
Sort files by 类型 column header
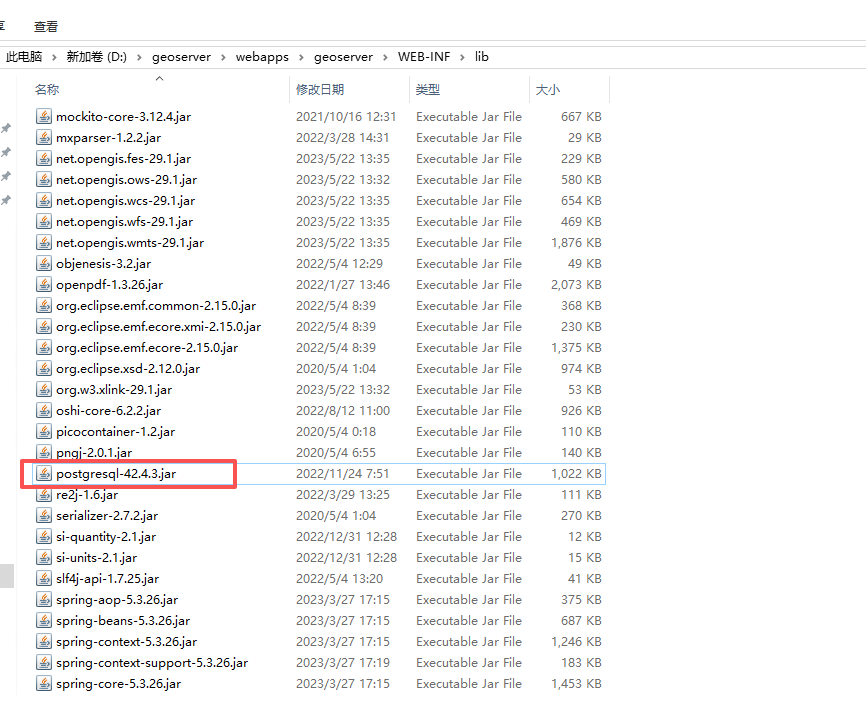click(x=427, y=89)
